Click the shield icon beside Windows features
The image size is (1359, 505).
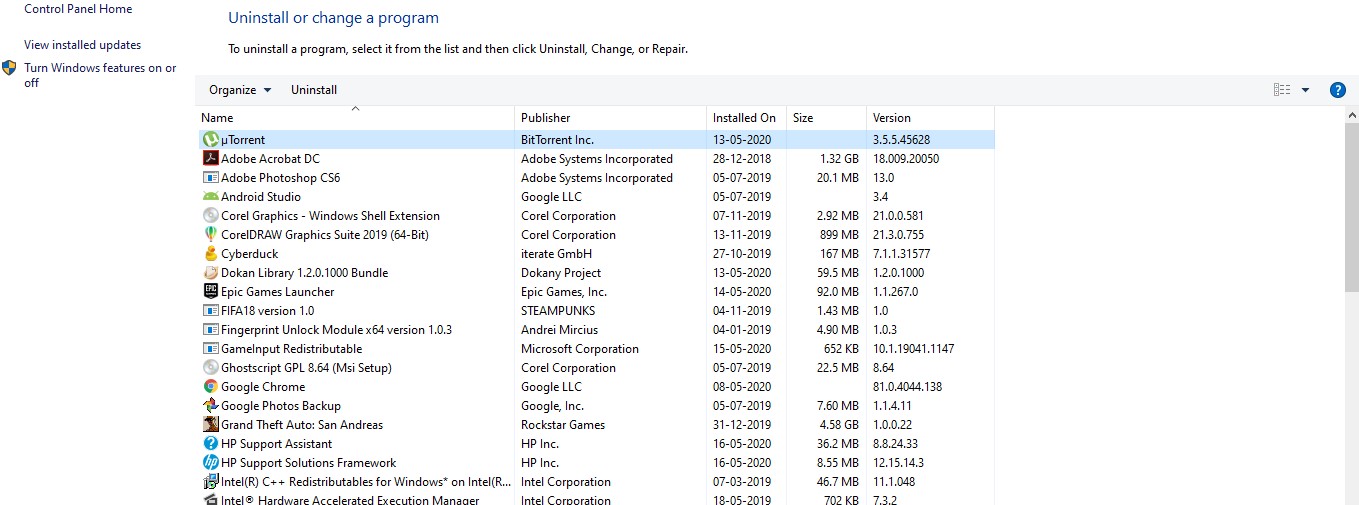pyautogui.click(x=9, y=68)
